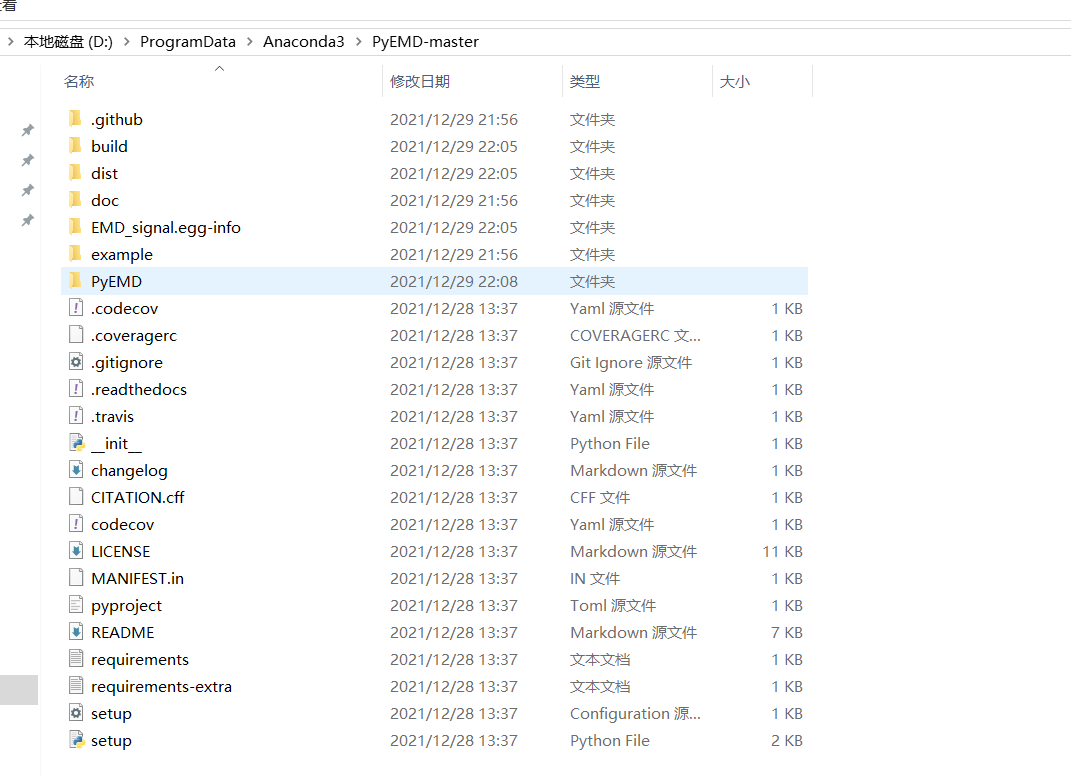Click the Markdown icon beside README
Viewport: 1071px width, 777px height.
[74, 632]
